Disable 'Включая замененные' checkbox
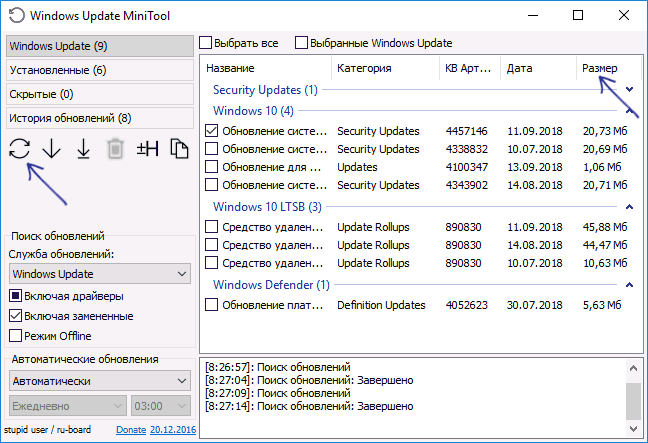Viewport: 648px width, 443px height. (x=15, y=316)
